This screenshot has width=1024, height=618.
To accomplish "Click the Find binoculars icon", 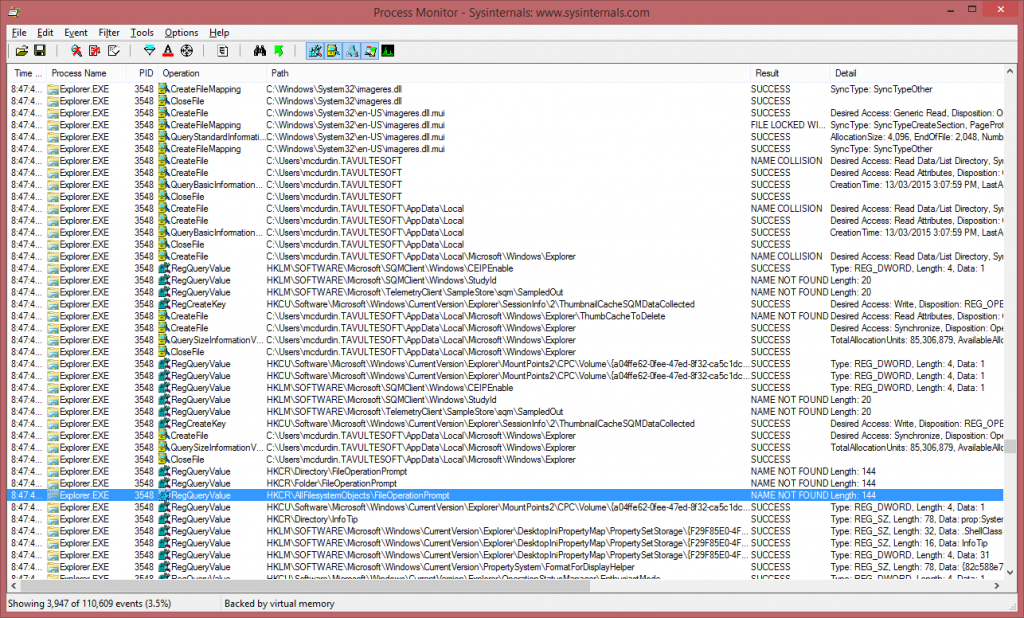I will (x=260, y=51).
